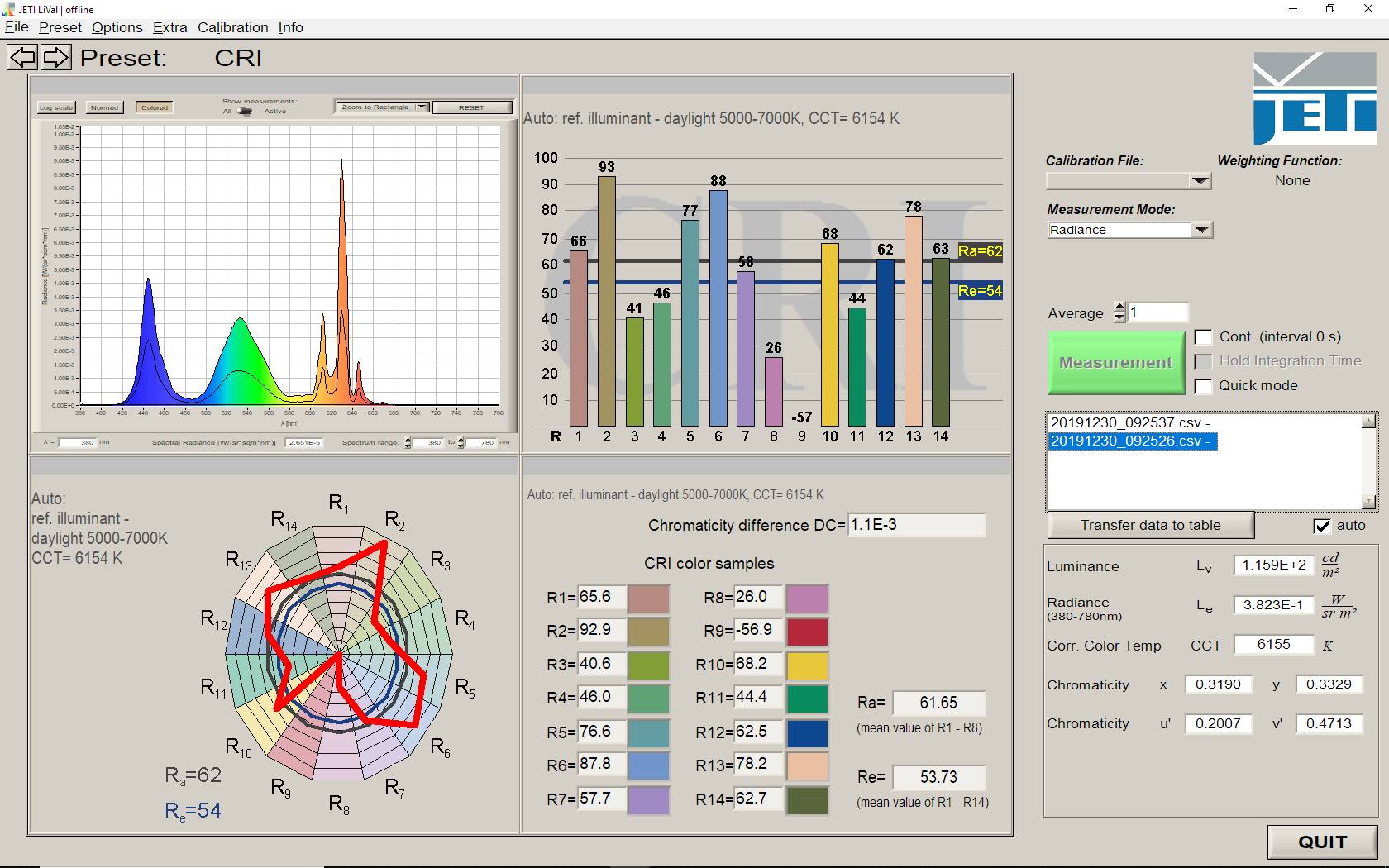Click the R3 green color sample swatch

[x=648, y=665]
